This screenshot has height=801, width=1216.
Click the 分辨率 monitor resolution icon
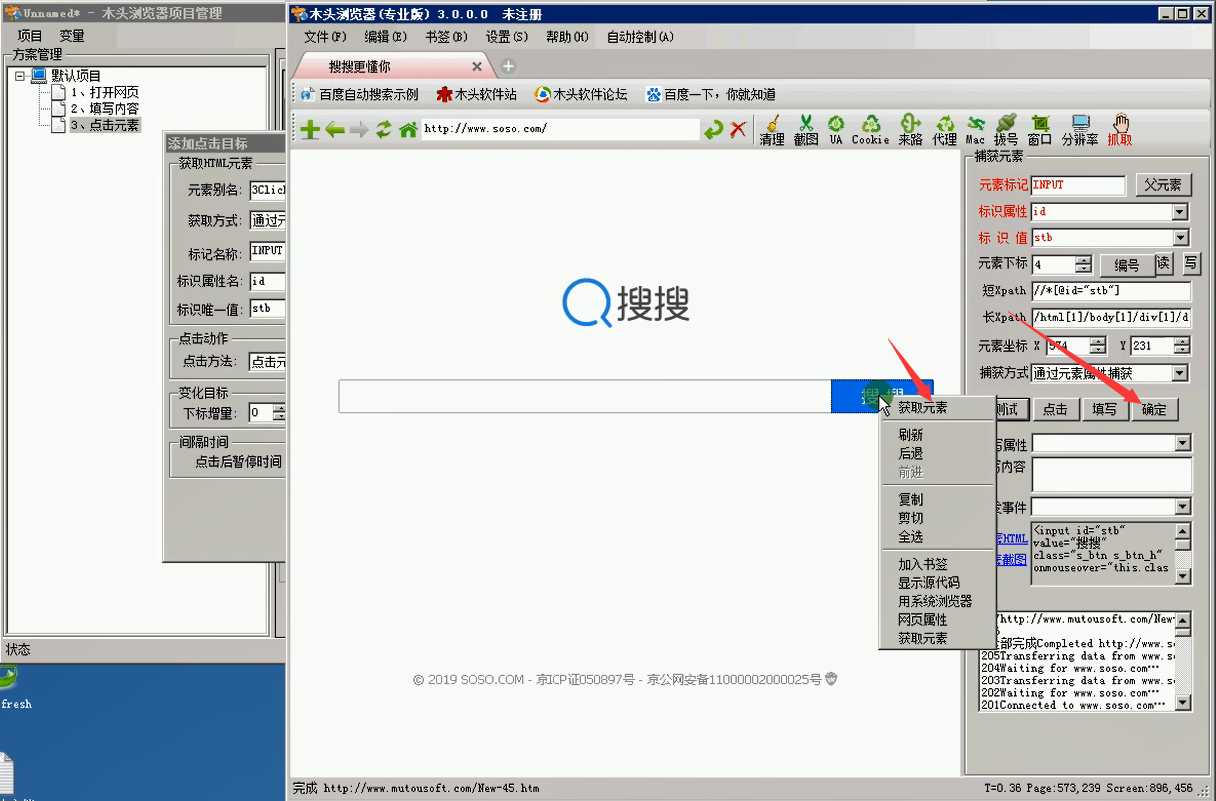[1080, 130]
